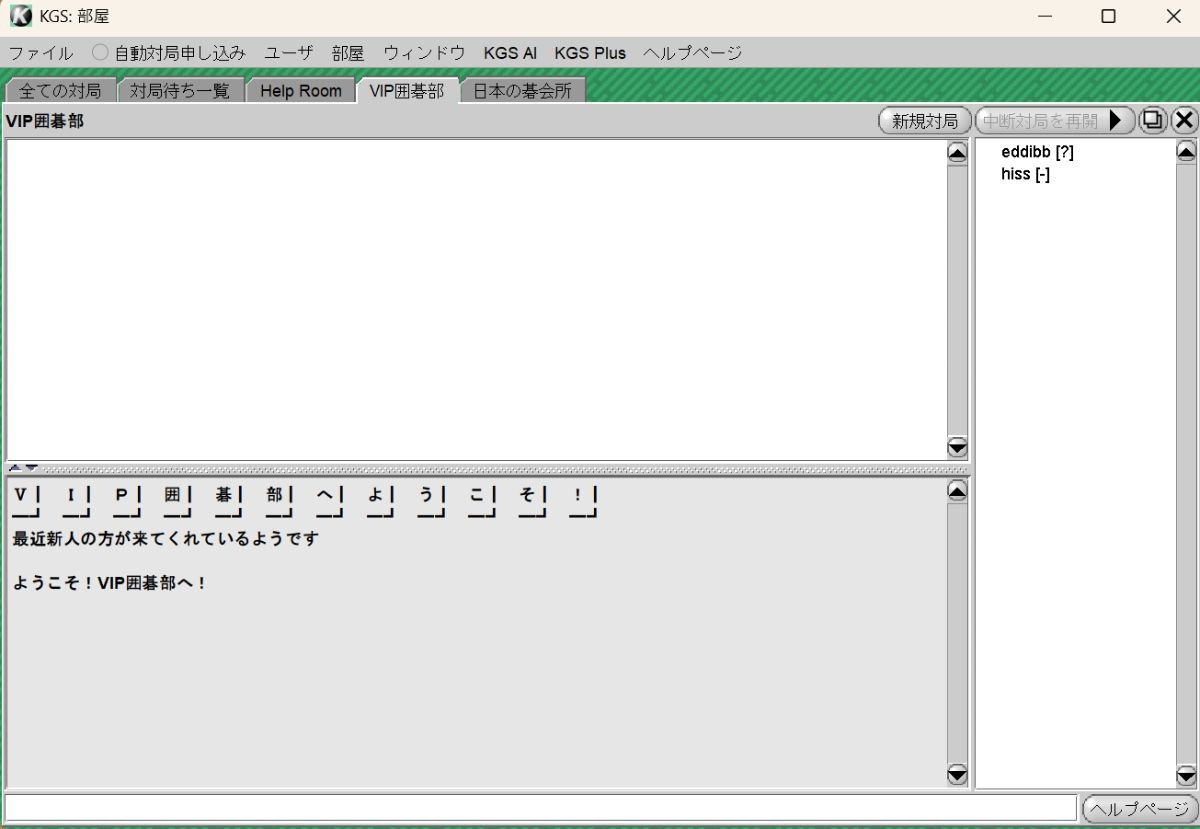This screenshot has height=829, width=1200.
Task: Click up arrow of user list scrollbar
Action: (x=1186, y=152)
